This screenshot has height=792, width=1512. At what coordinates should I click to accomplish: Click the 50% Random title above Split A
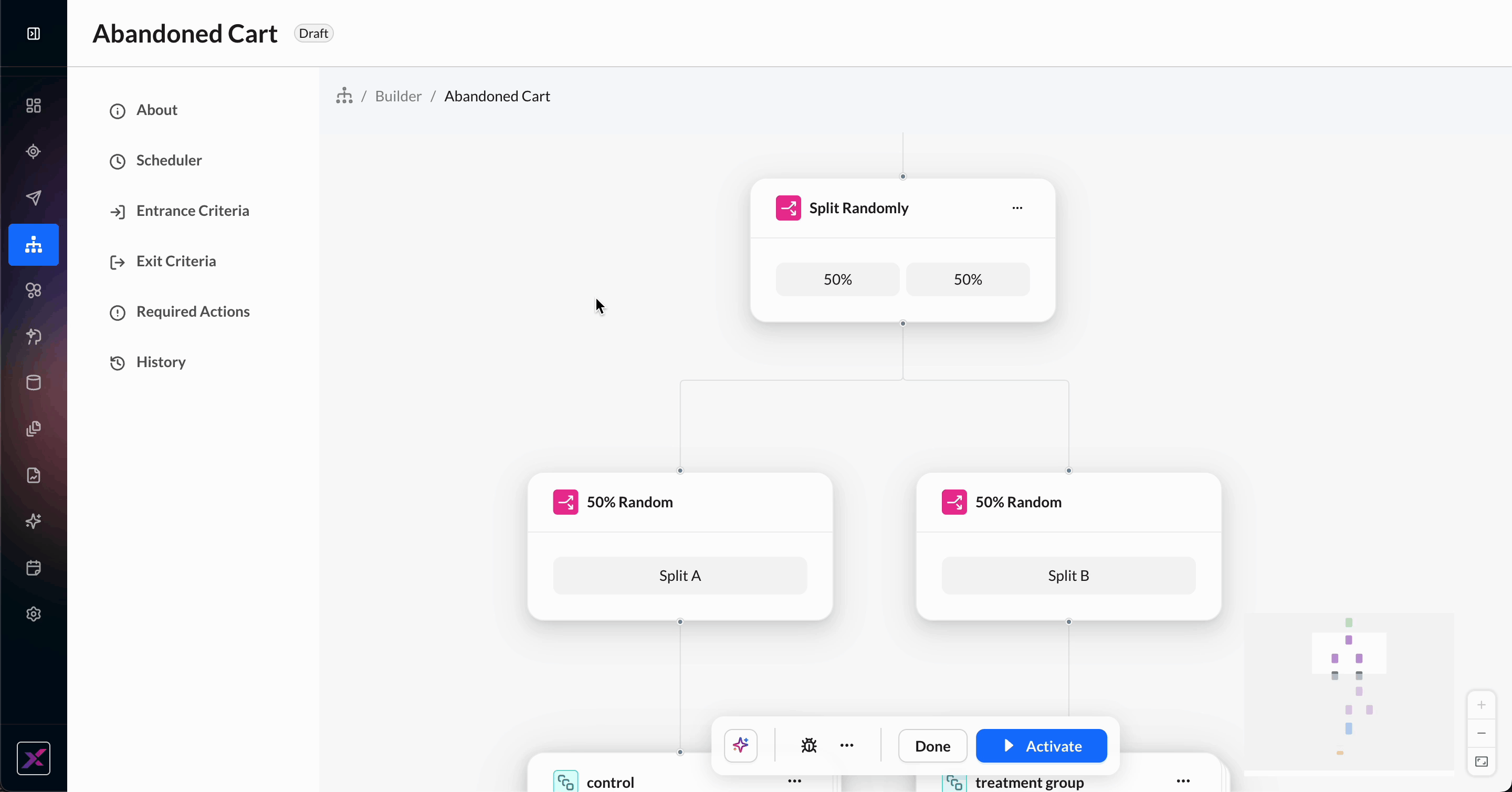[x=630, y=503]
